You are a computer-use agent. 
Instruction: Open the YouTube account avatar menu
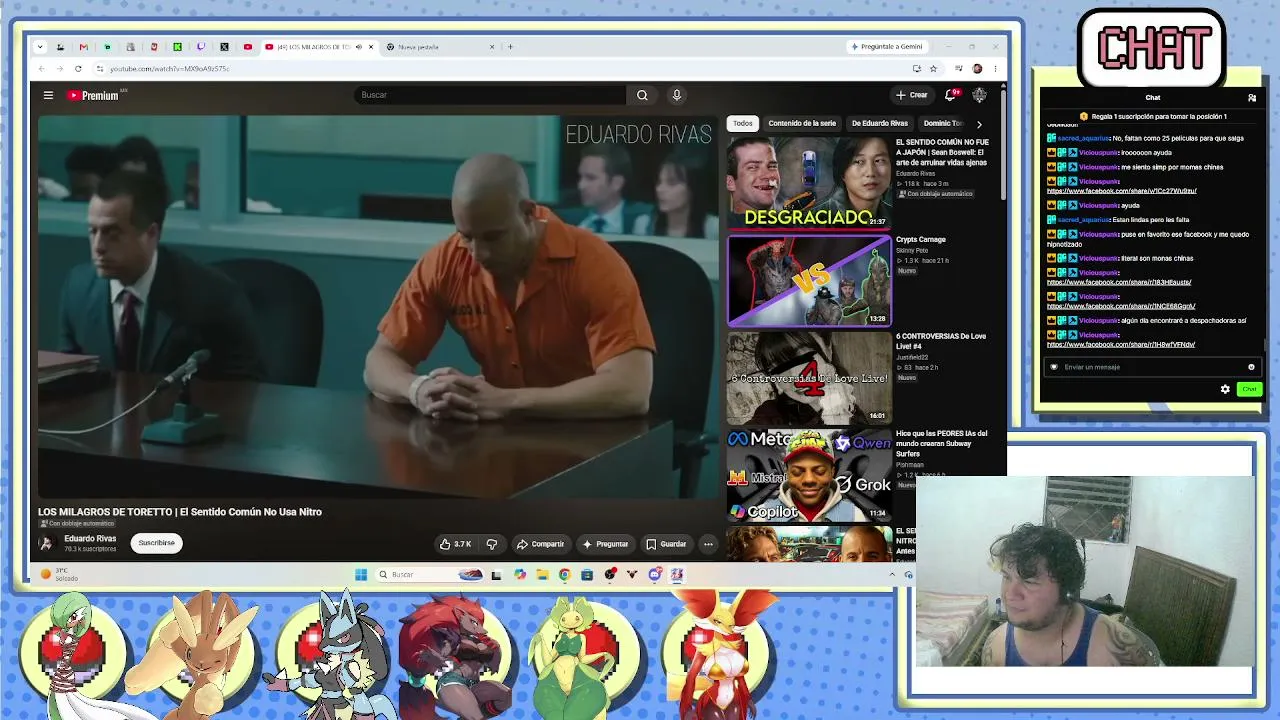click(979, 95)
